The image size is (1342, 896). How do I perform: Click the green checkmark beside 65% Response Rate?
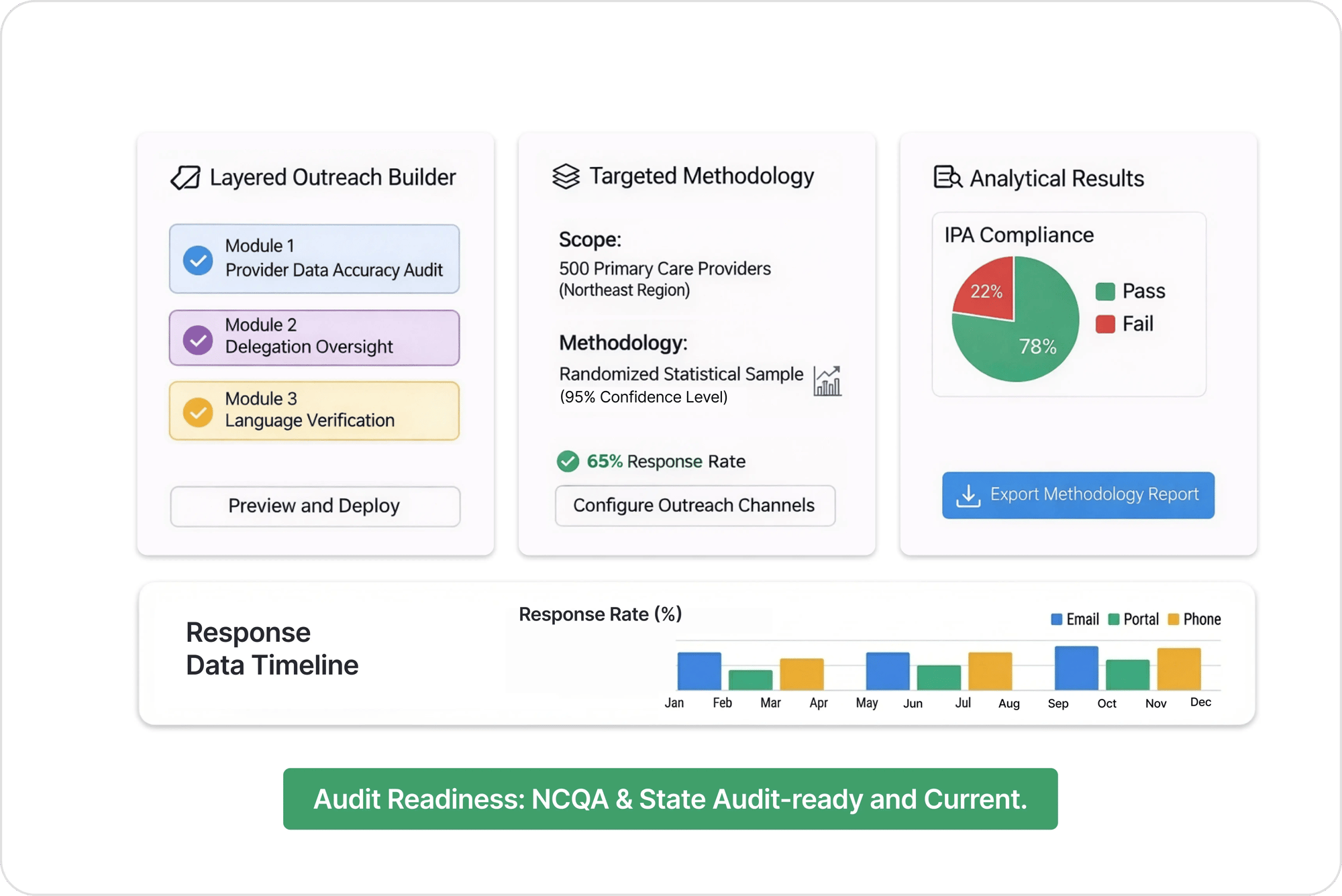(568, 461)
